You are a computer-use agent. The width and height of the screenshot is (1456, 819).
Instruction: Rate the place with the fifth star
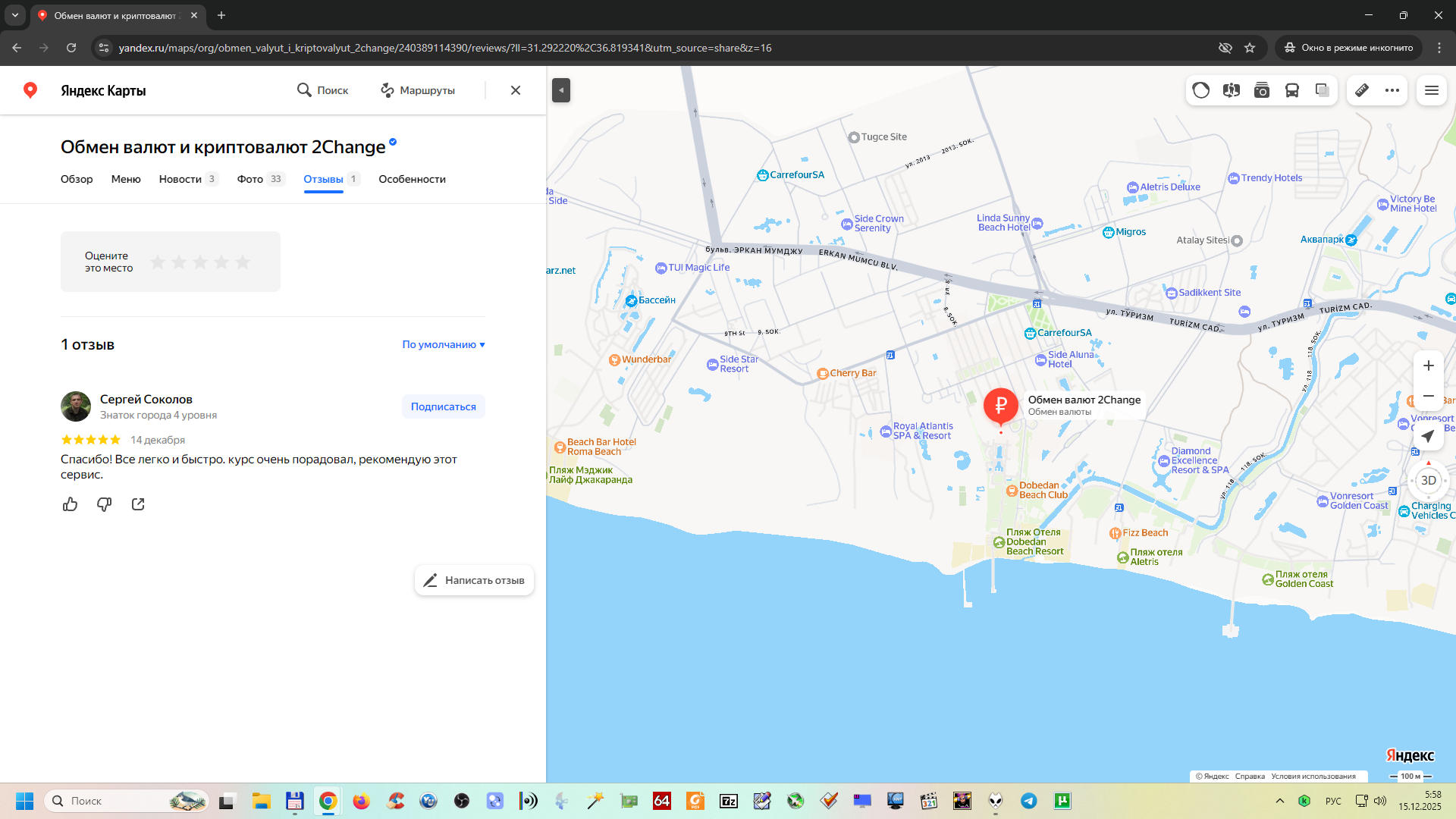[243, 262]
